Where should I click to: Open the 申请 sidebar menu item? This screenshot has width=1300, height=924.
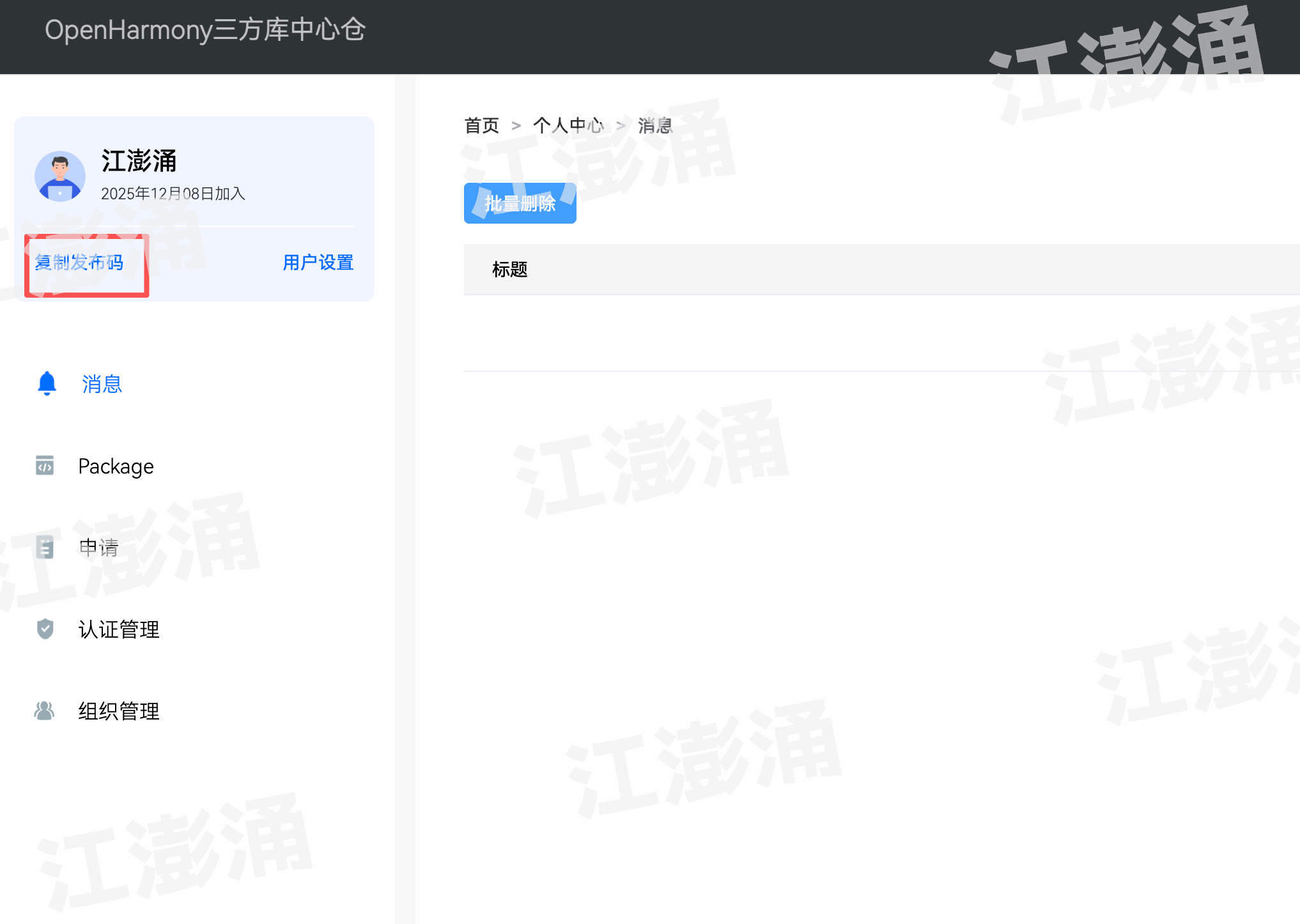tap(99, 548)
